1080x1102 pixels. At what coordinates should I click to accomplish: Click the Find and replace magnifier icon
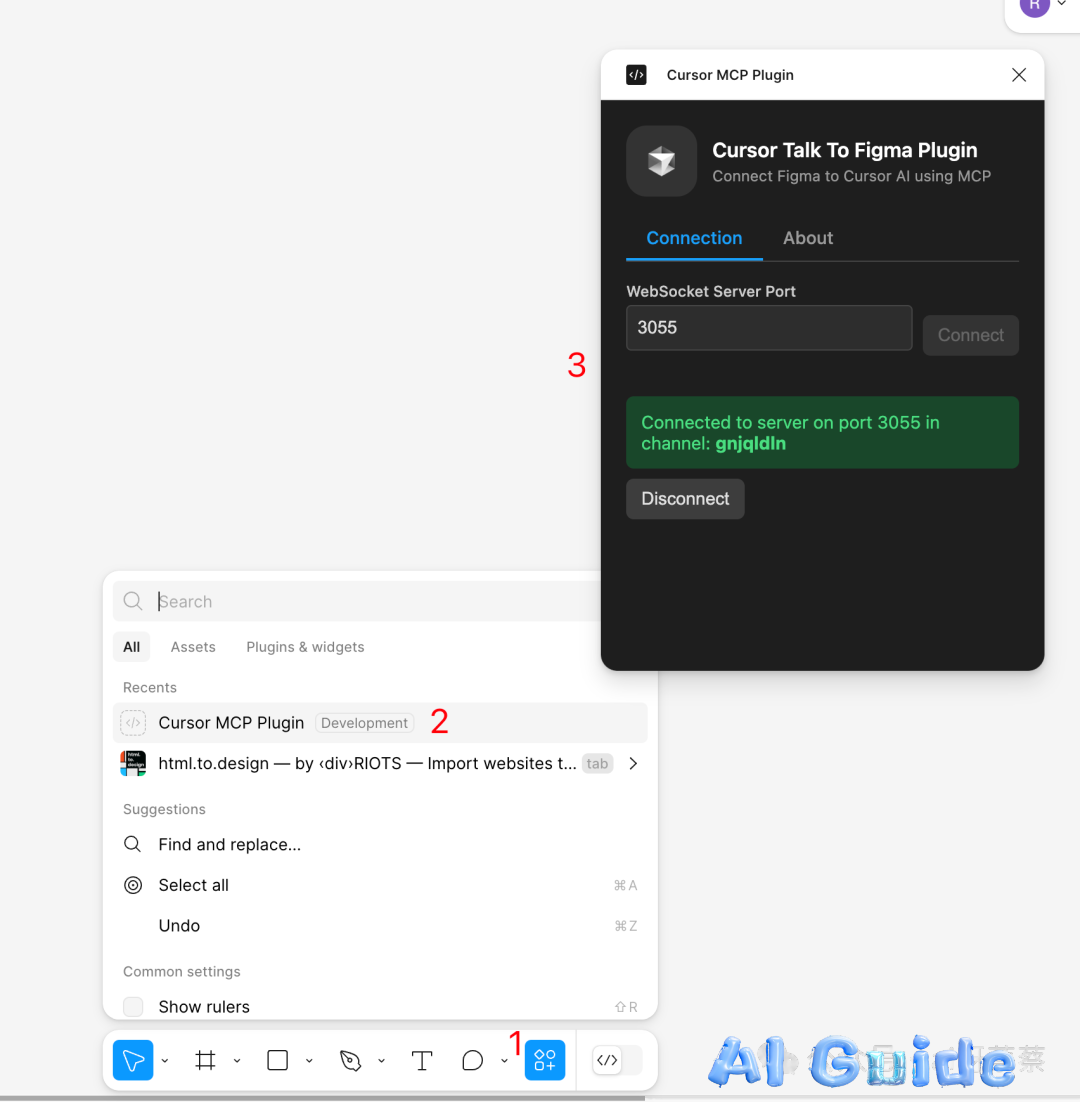coord(132,844)
